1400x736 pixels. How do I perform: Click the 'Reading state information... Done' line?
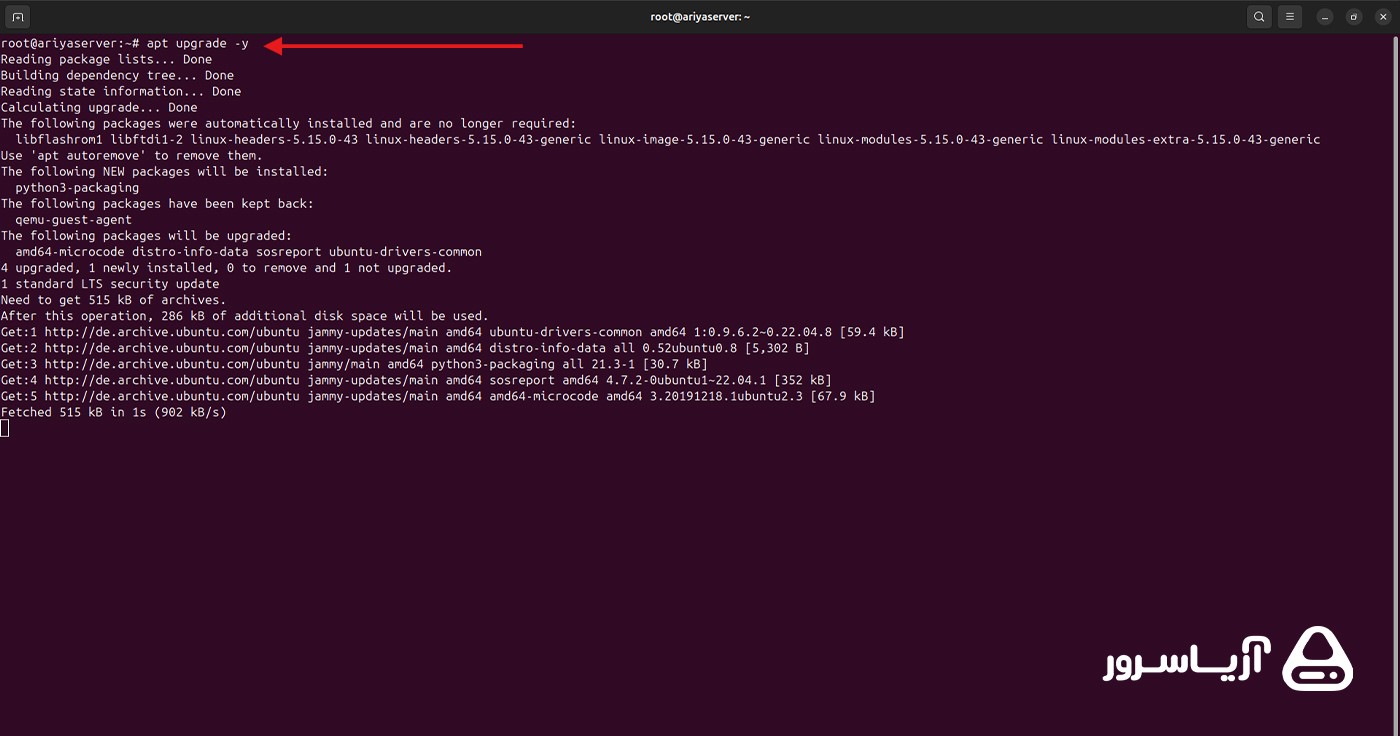pyautogui.click(x=121, y=91)
